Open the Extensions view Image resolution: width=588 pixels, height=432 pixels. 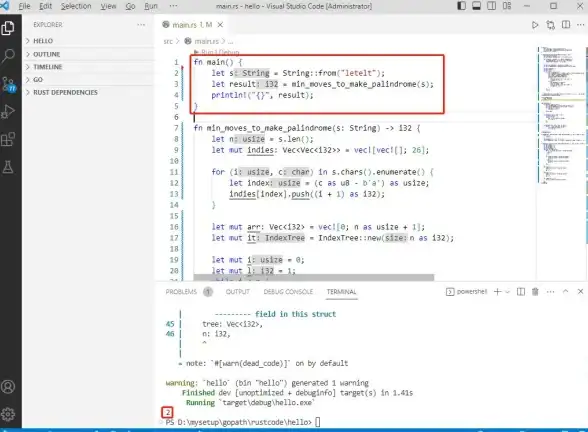pyautogui.click(x=8, y=140)
